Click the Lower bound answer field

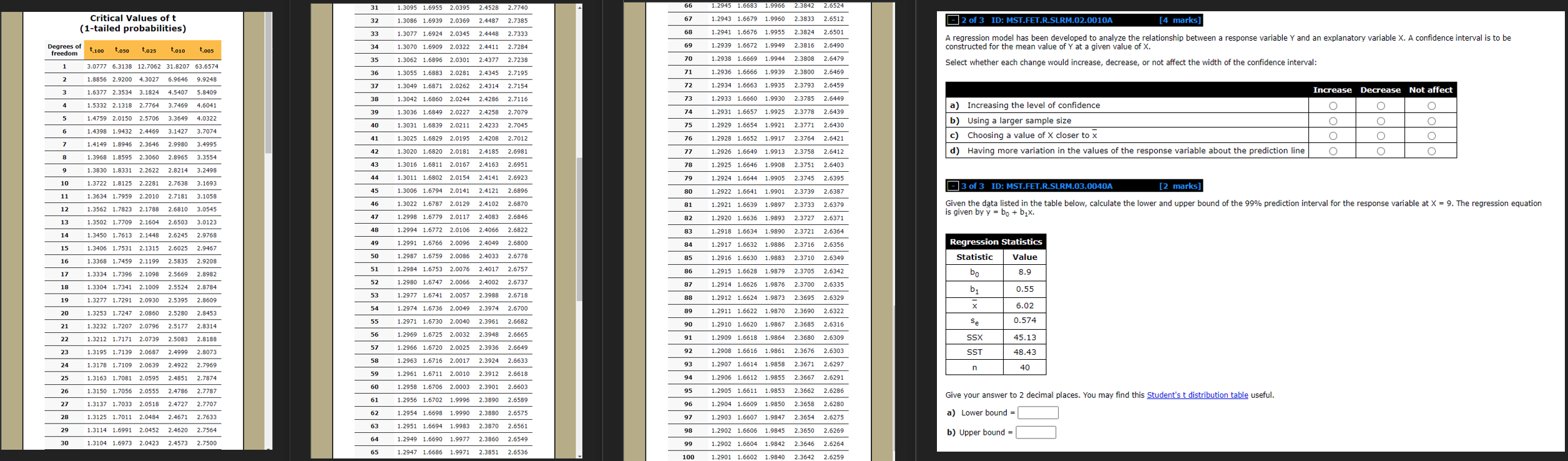point(1038,413)
